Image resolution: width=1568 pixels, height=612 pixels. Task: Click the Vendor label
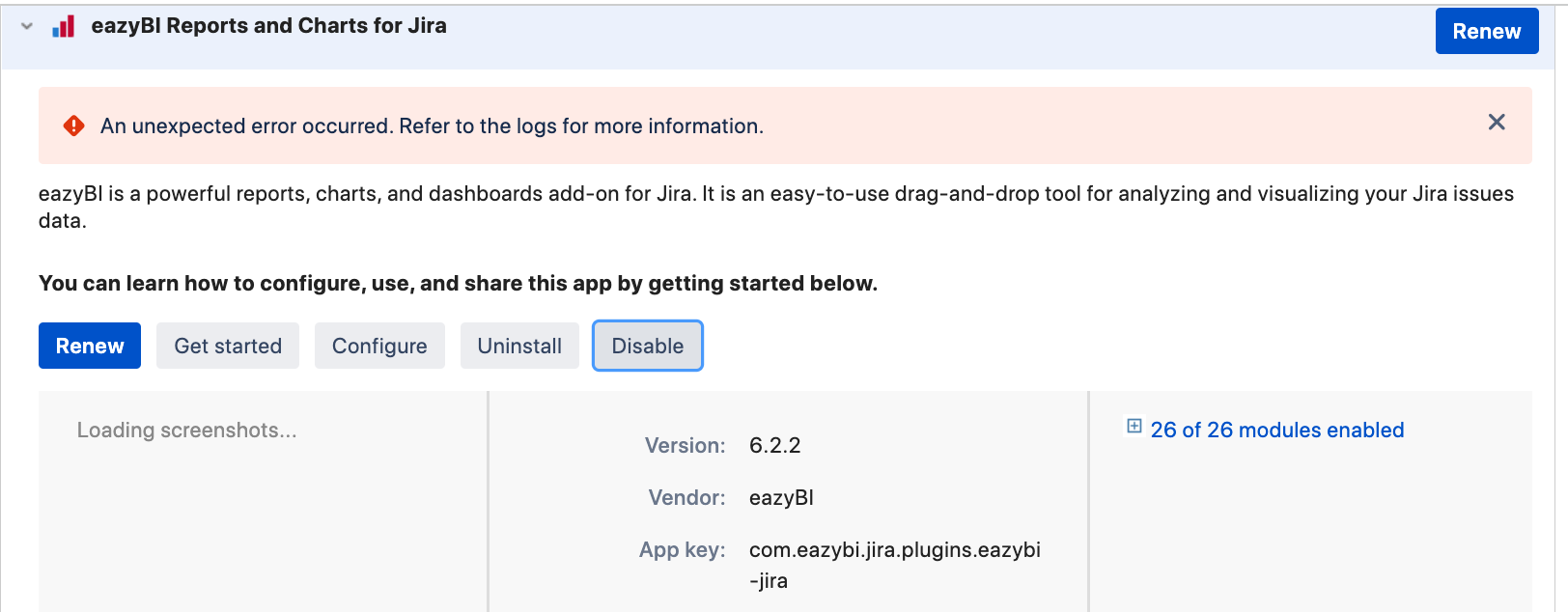[687, 497]
